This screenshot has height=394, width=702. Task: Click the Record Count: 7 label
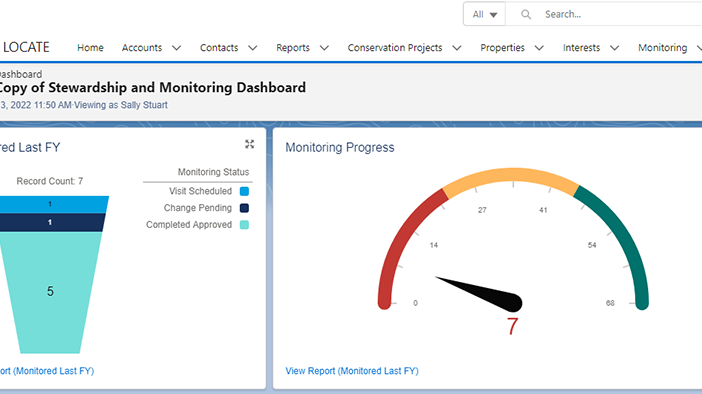(x=50, y=181)
